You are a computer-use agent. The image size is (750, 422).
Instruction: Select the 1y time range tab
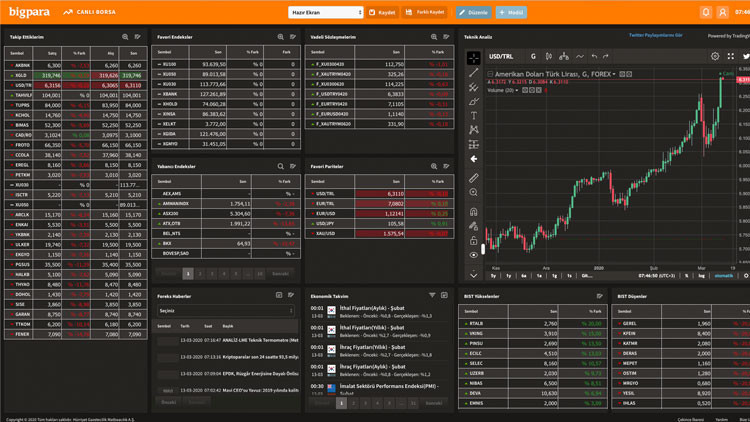[x=509, y=276]
